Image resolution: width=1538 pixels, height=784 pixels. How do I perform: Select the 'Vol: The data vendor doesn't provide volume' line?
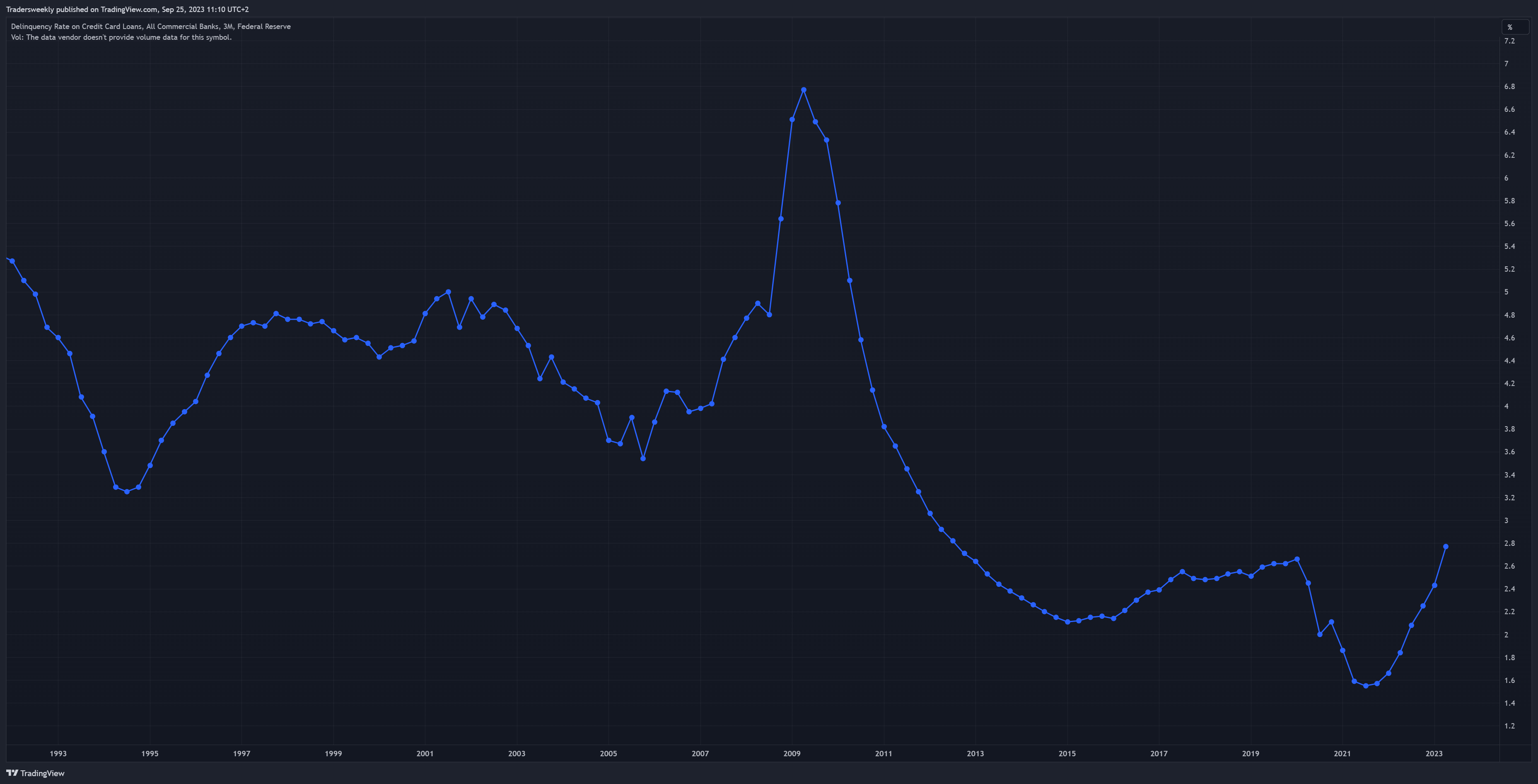pyautogui.click(x=121, y=37)
